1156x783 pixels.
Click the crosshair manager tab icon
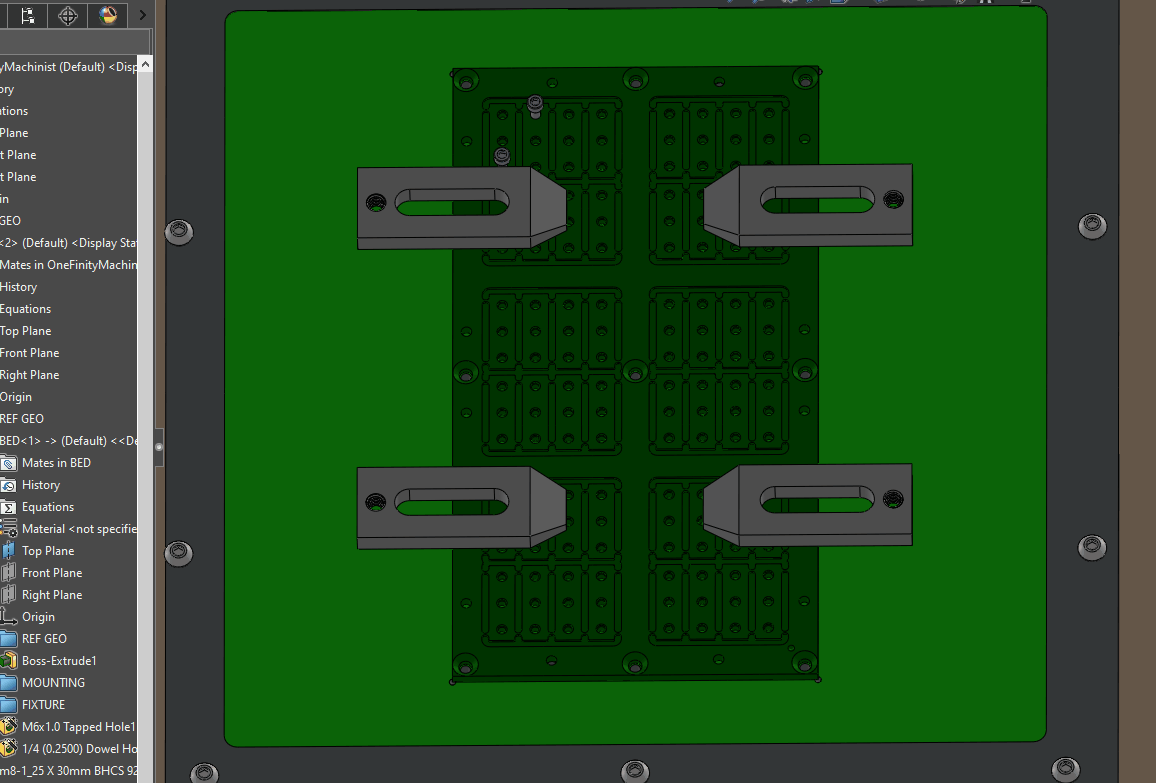(67, 15)
